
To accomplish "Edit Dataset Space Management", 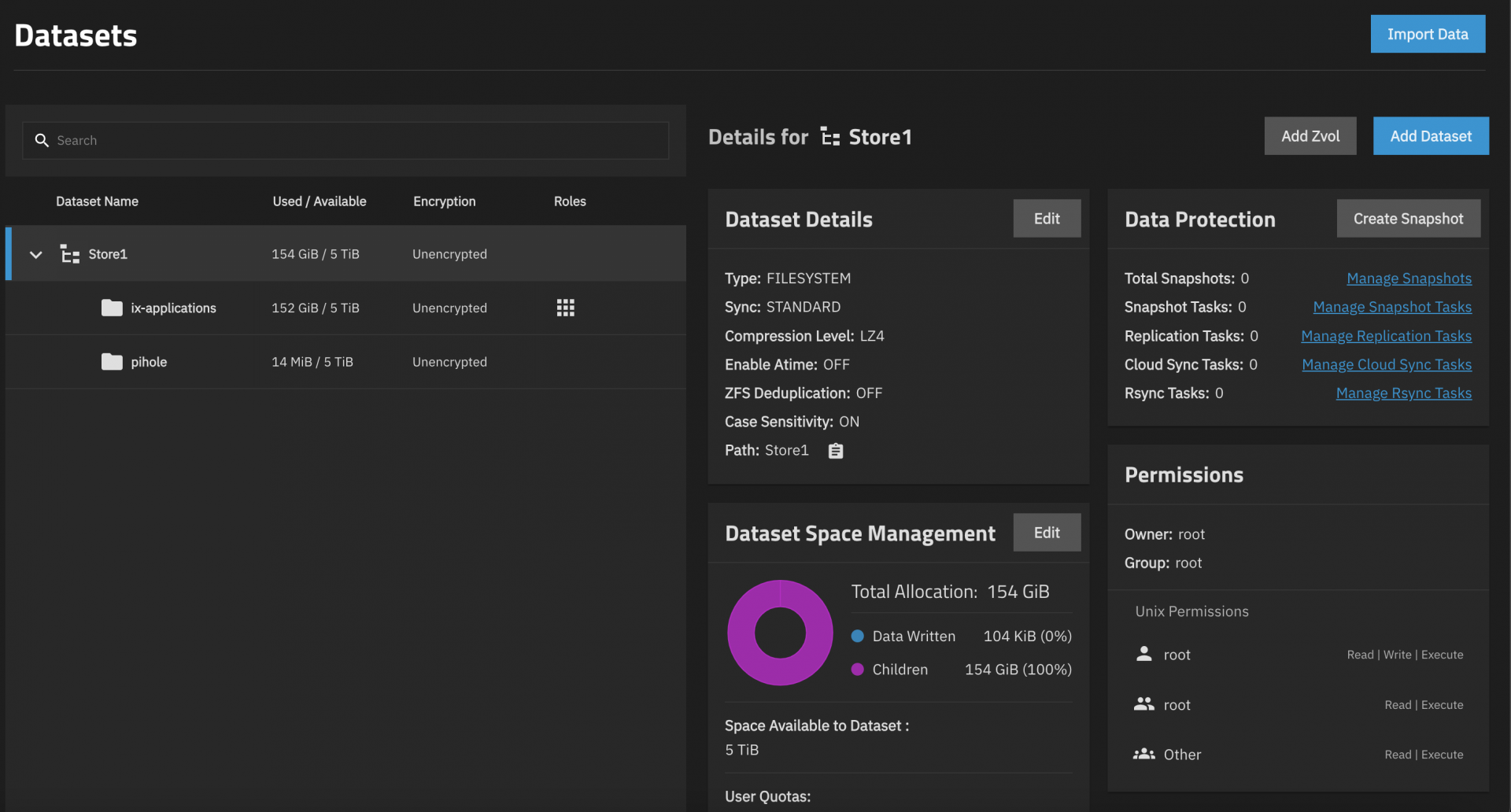I will [x=1047, y=533].
